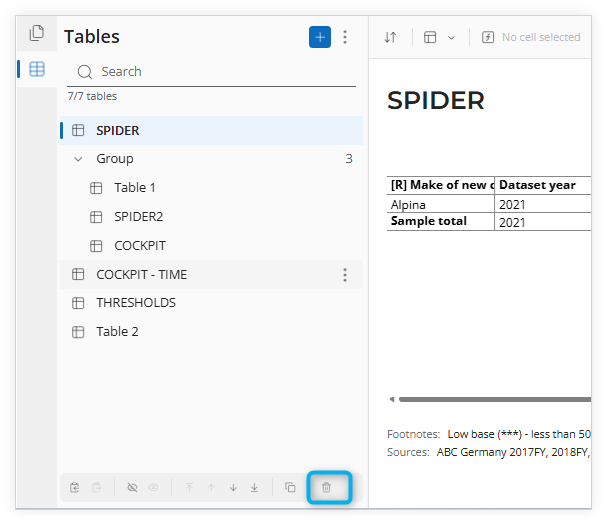Image resolution: width=607 pixels, height=525 pixels.
Task: Click the delete trash icon in bottom toolbar
Action: click(326, 487)
